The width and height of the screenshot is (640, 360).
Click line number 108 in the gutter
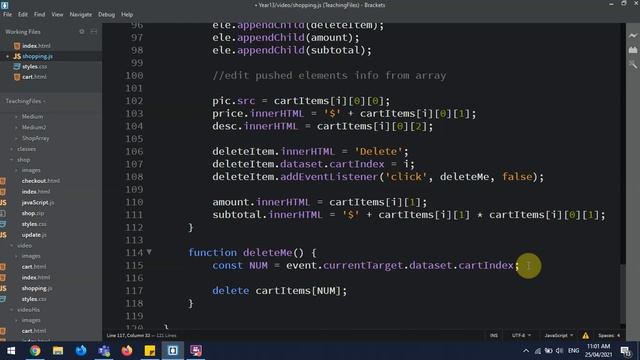coord(134,177)
